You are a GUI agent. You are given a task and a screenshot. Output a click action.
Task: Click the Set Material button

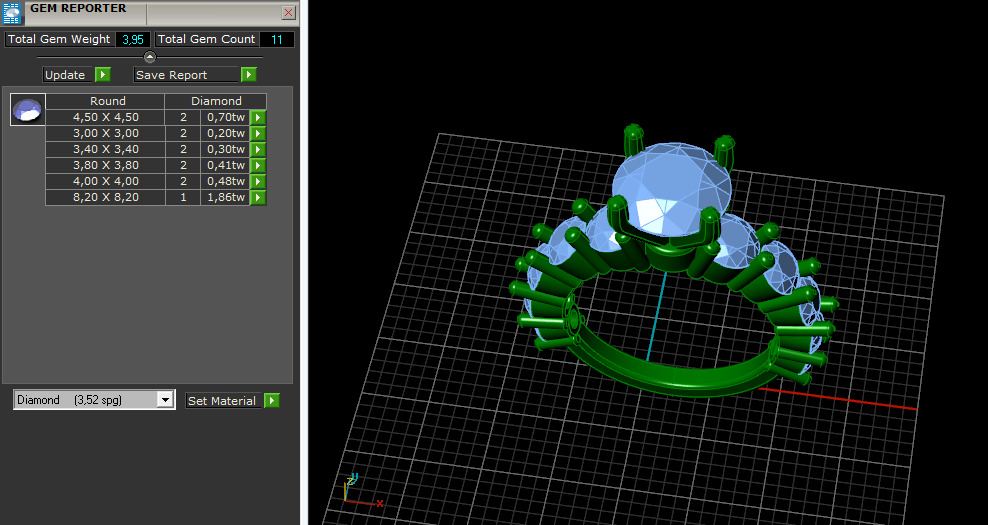point(223,401)
